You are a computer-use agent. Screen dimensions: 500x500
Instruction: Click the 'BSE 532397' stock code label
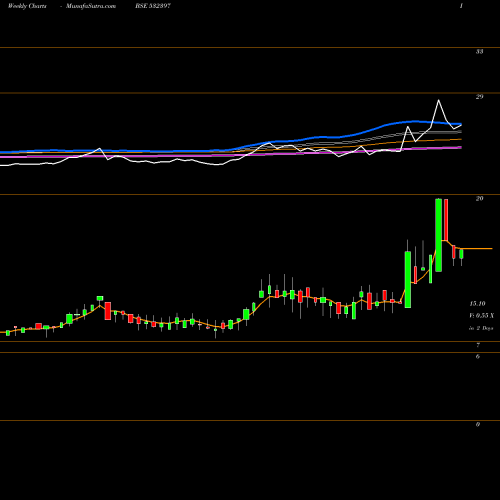click(x=153, y=6)
